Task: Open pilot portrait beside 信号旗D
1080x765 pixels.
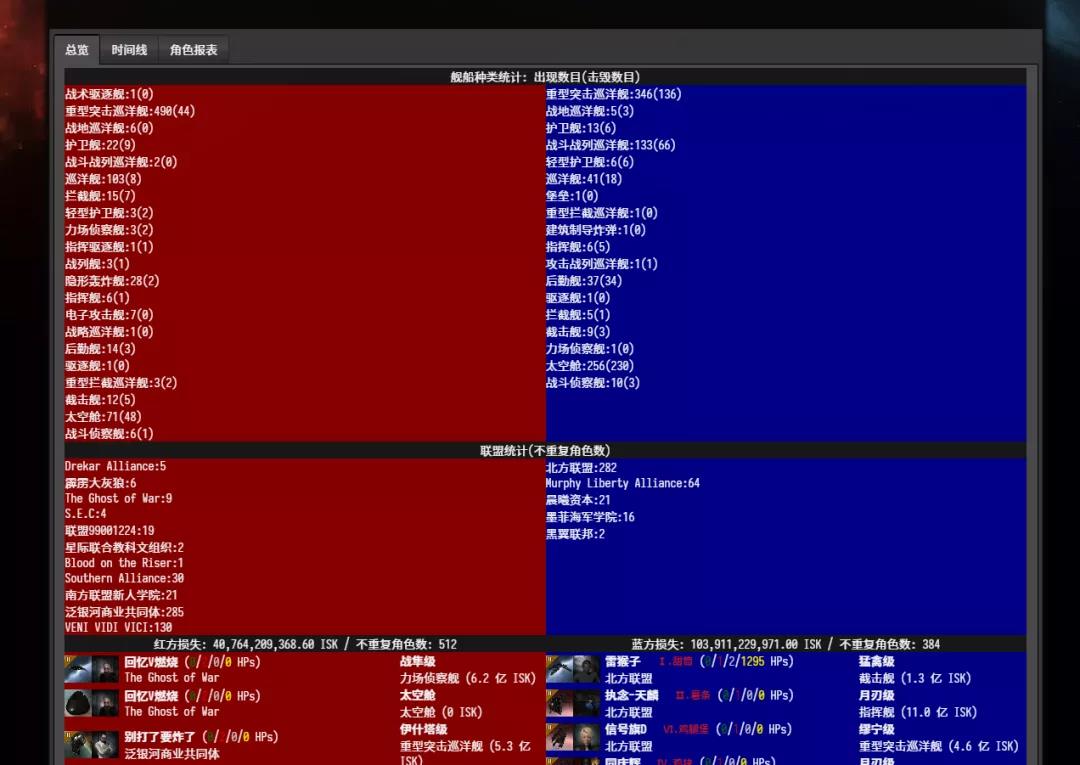Action: [587, 737]
